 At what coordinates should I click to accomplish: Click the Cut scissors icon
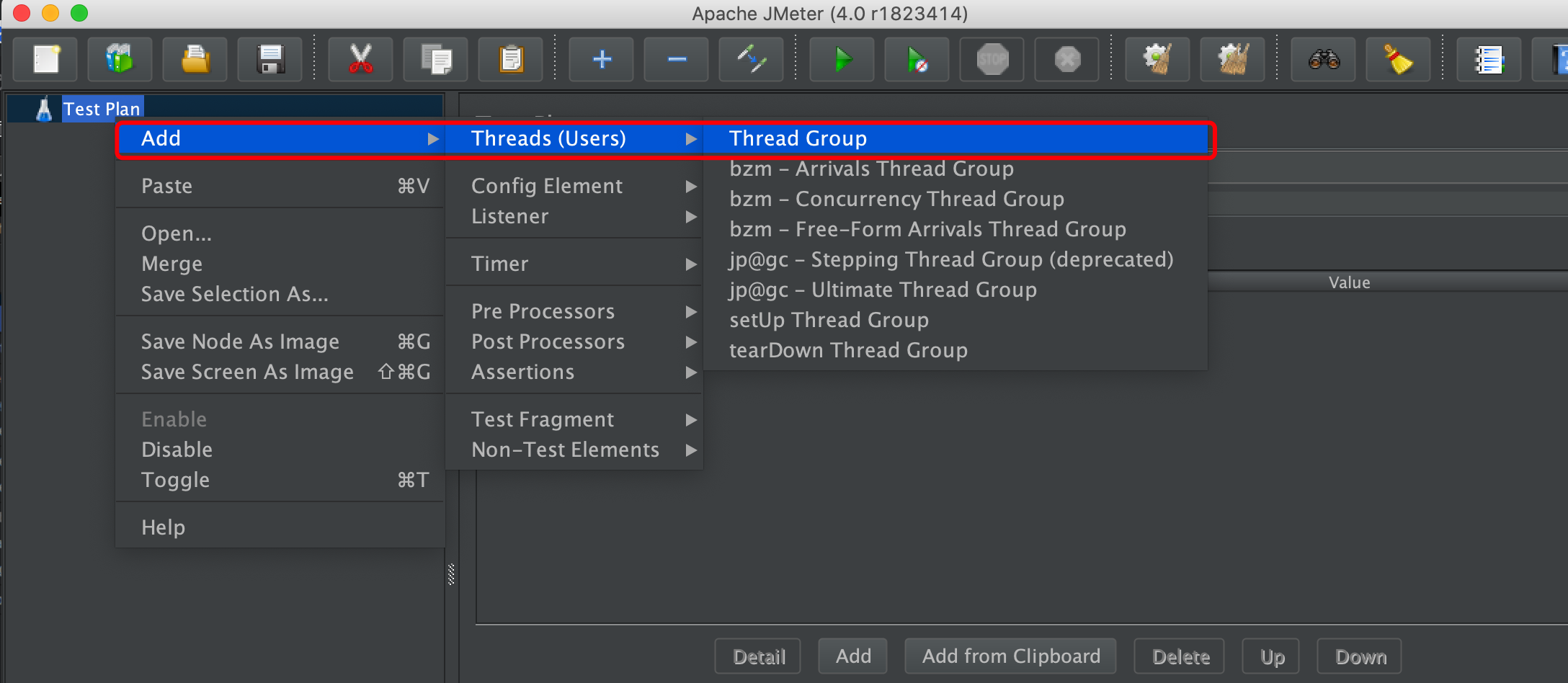point(360,59)
